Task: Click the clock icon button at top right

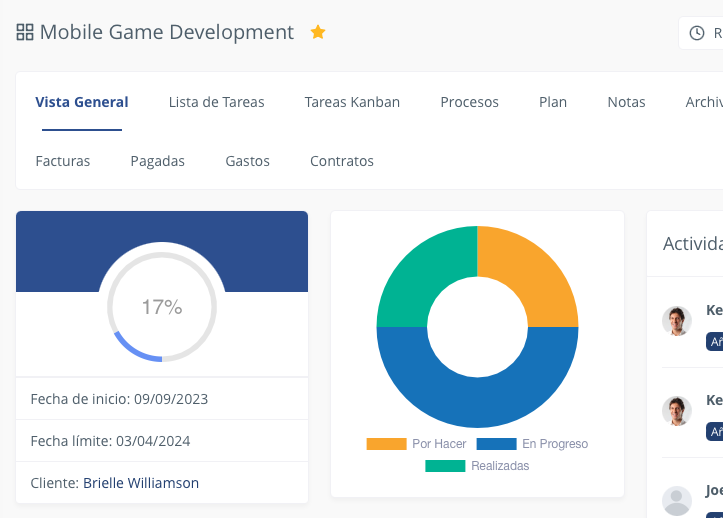Action: (699, 33)
